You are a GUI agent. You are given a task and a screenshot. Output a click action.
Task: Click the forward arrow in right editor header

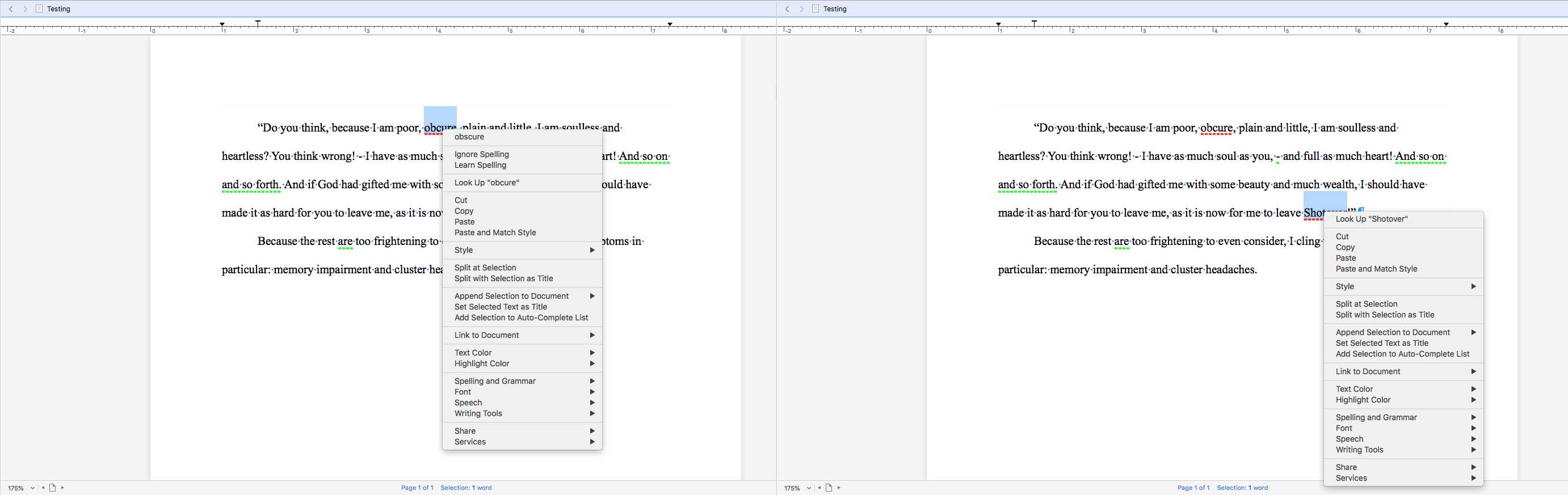click(802, 9)
